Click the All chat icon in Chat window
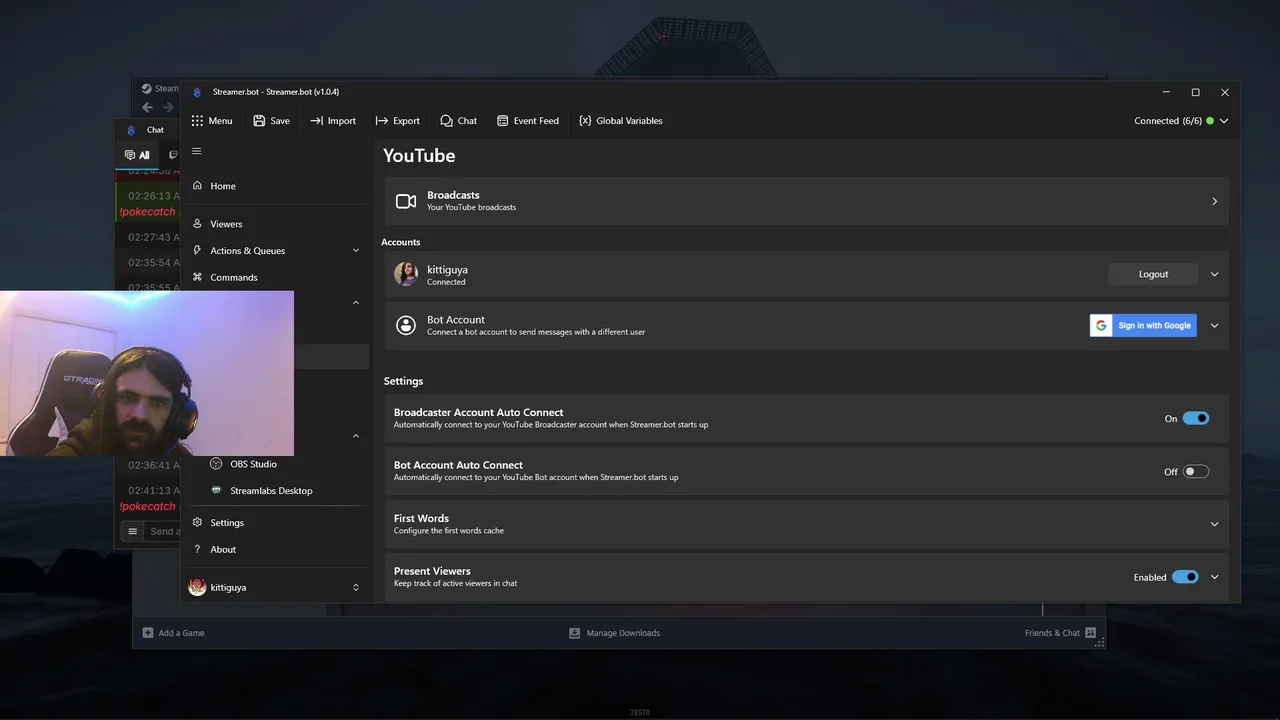The image size is (1280, 720). [x=130, y=155]
